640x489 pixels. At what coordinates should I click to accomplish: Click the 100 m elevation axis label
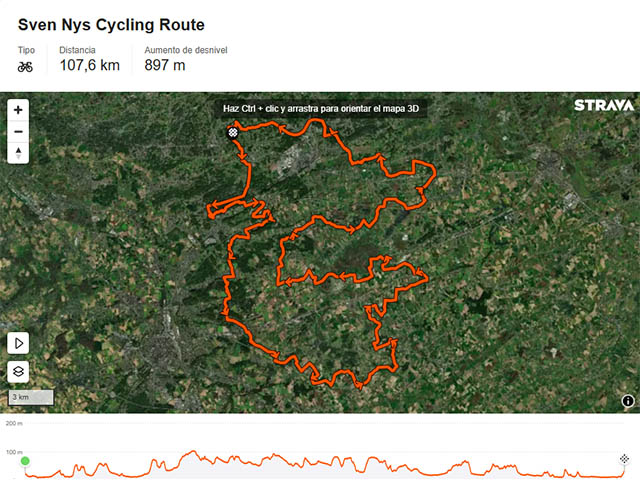14,453
